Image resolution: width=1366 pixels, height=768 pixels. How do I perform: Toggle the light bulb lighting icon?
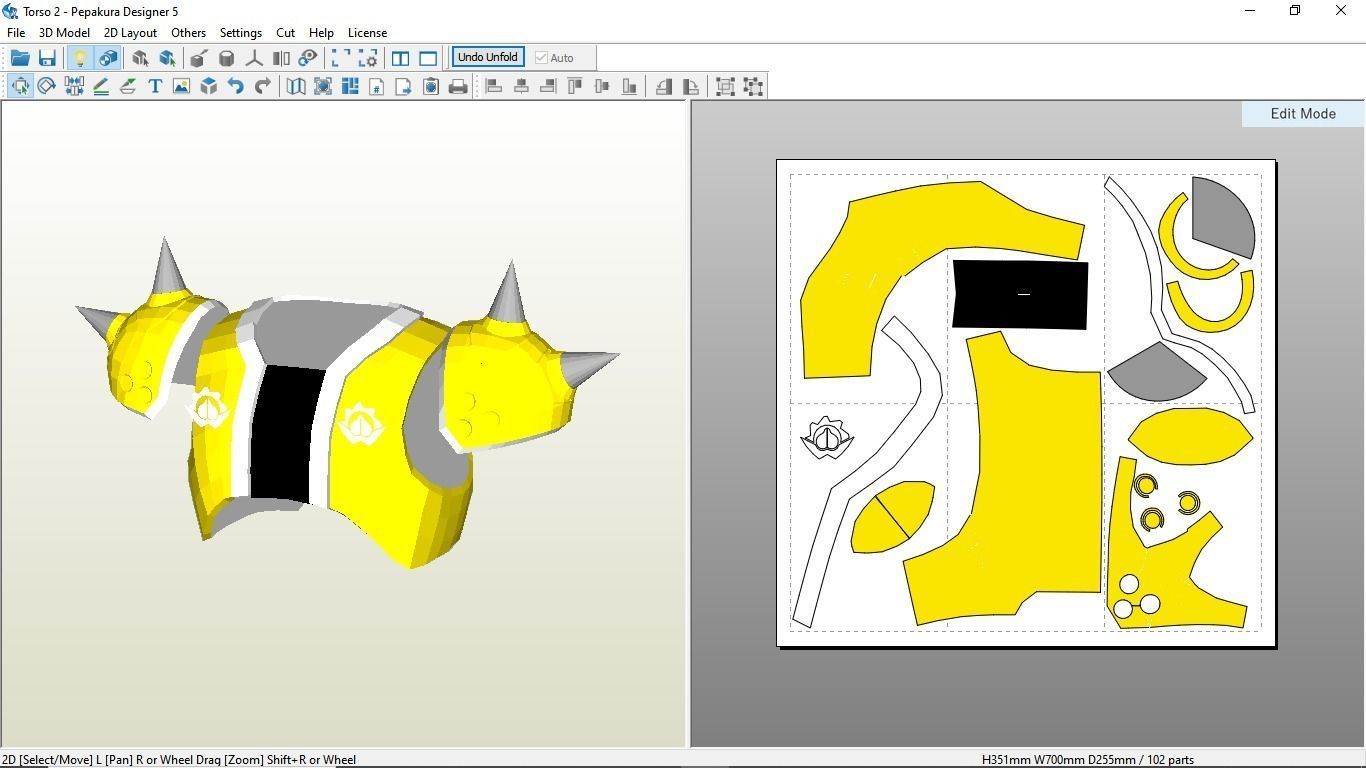(x=80, y=58)
